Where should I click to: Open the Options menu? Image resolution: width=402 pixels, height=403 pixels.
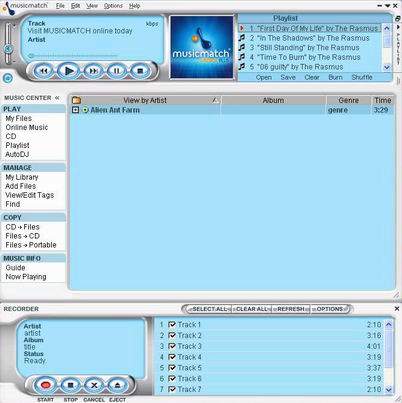(x=113, y=6)
